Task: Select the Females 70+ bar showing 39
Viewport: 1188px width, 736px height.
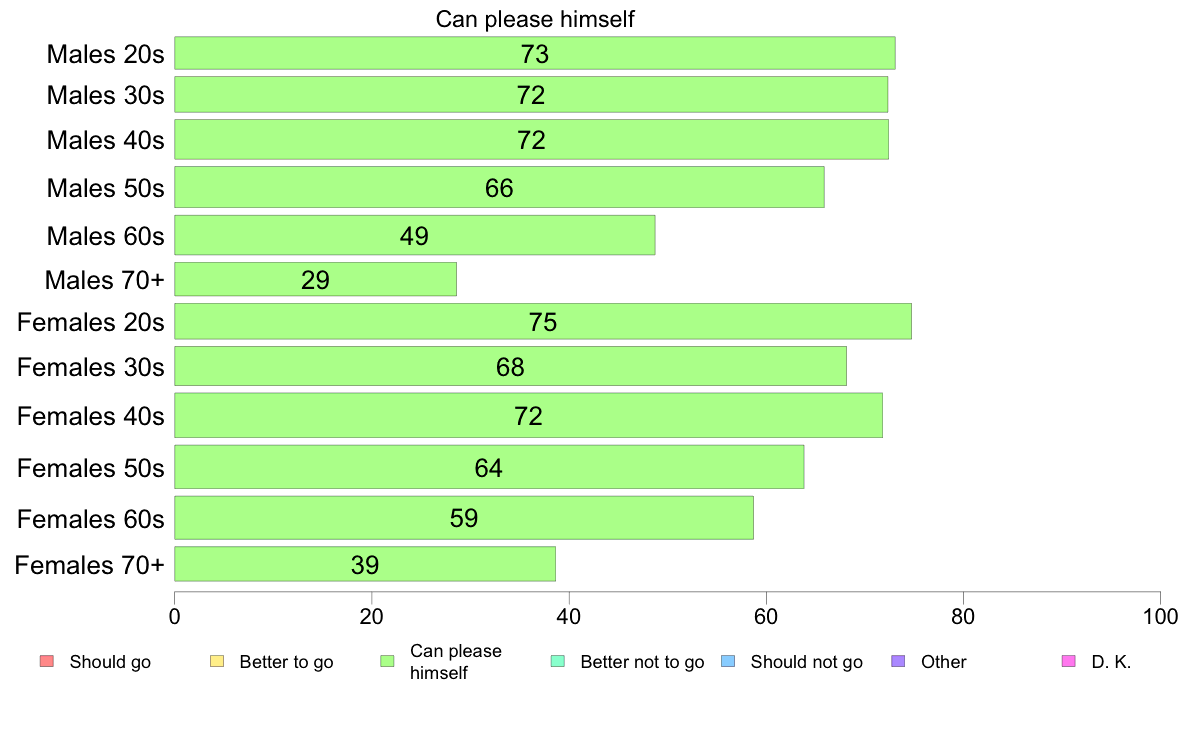Action: point(364,564)
